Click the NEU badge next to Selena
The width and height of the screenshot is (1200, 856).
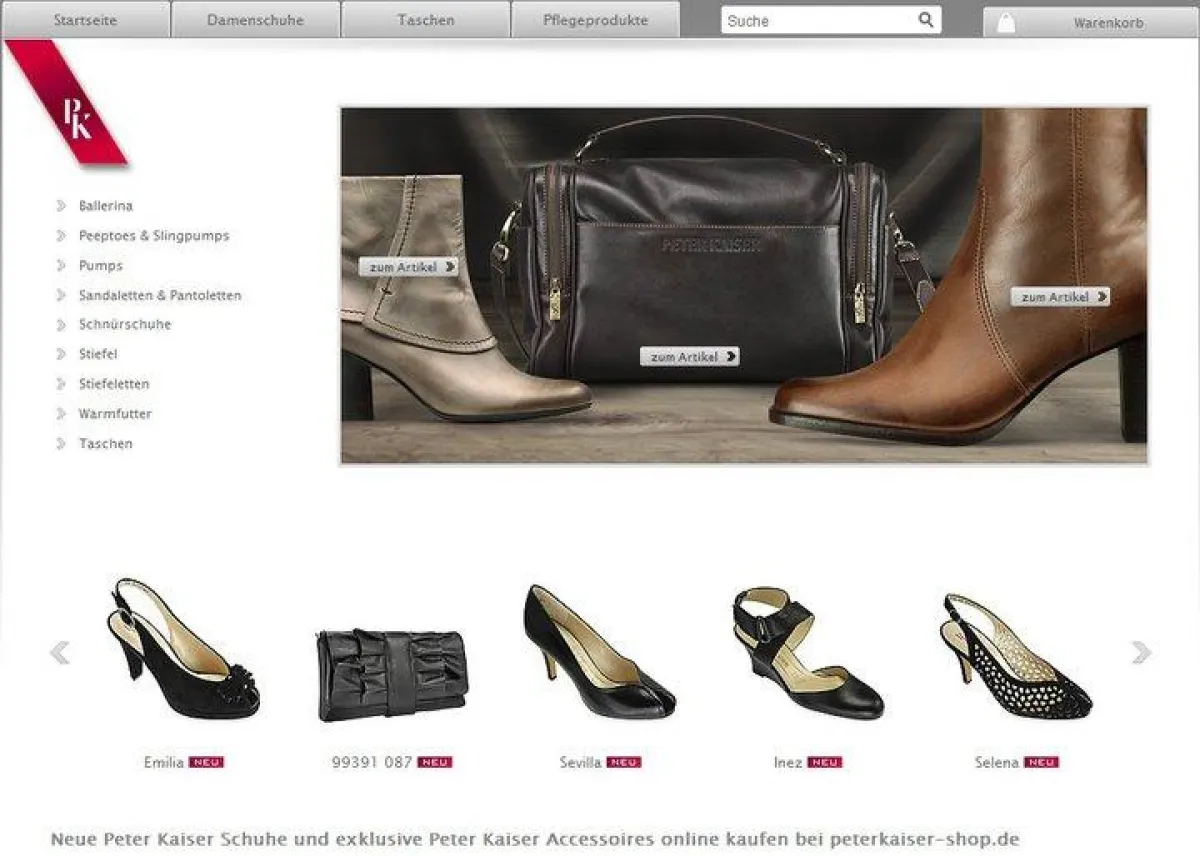1041,763
